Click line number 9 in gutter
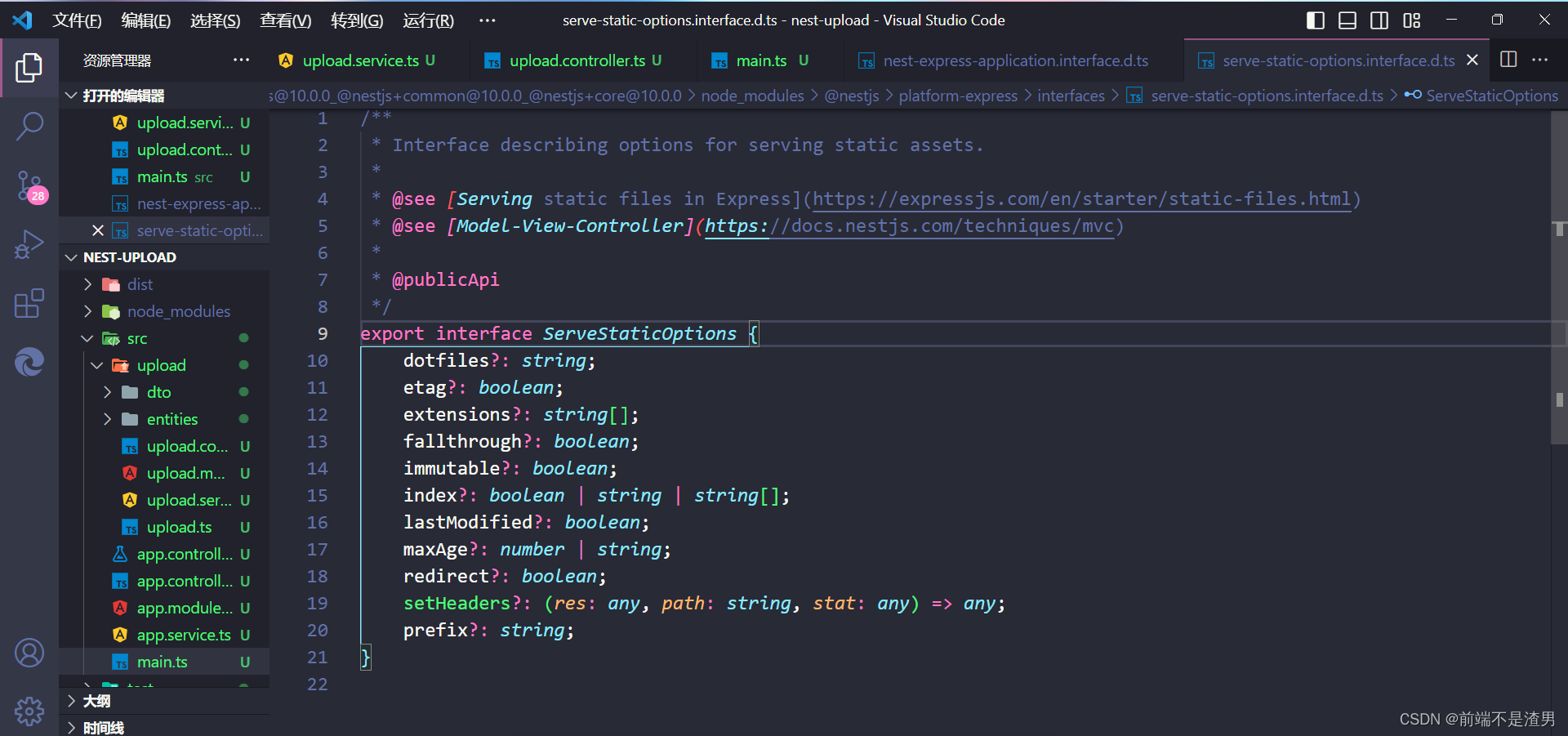This screenshot has width=1568, height=736. [x=323, y=333]
